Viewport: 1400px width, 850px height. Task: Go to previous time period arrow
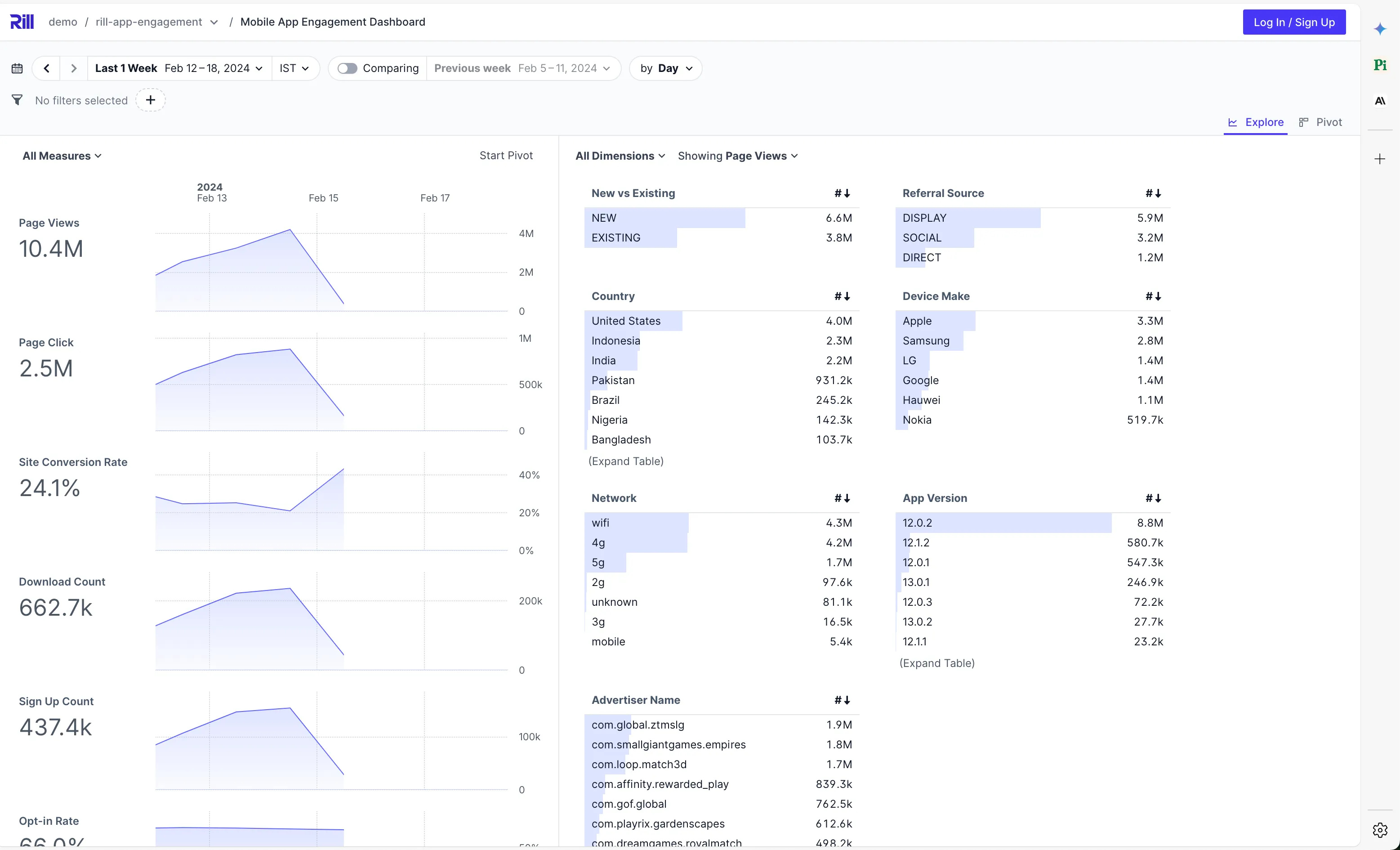tap(47, 68)
